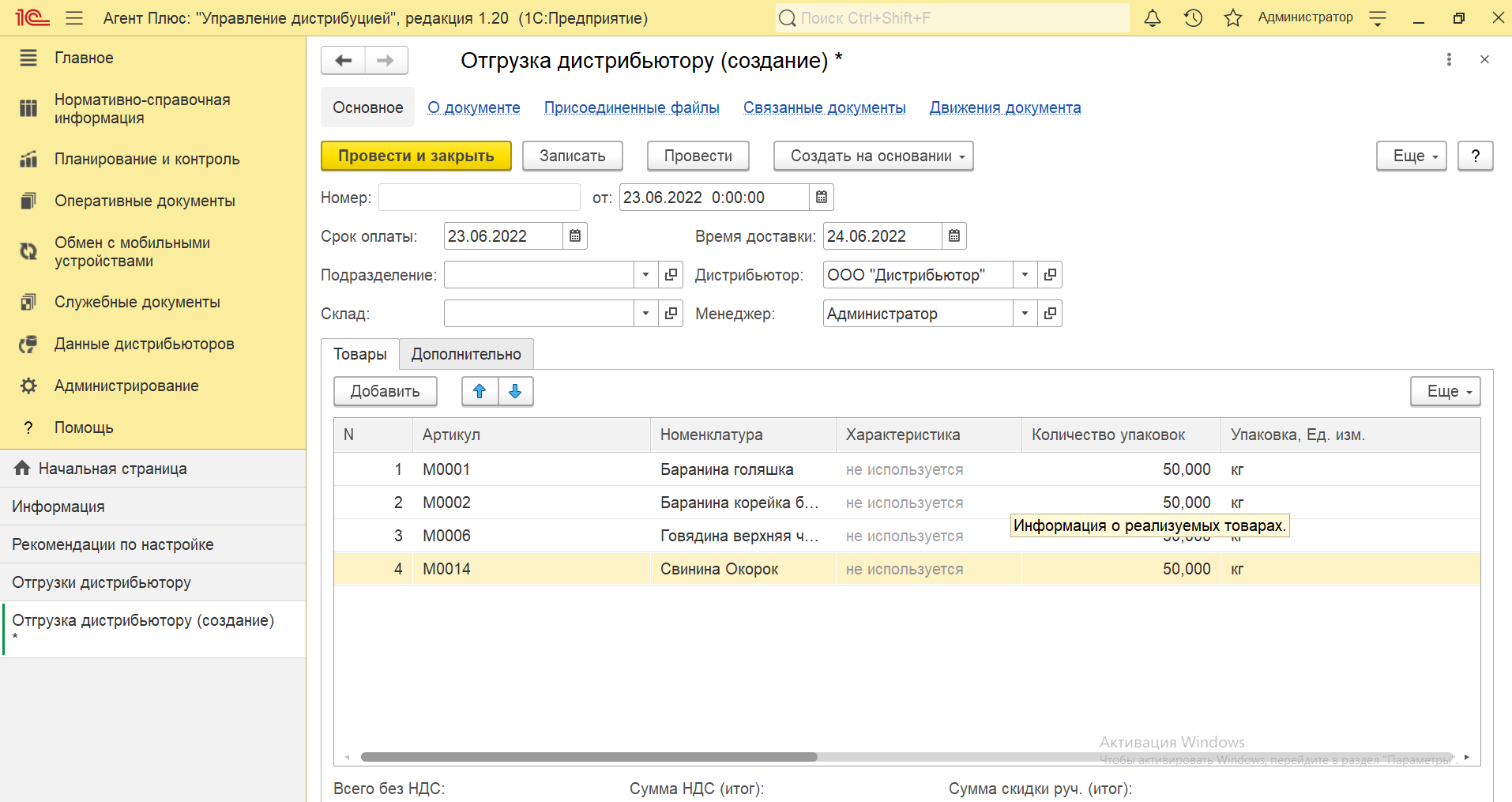Click Нормативно-справочная информация section icon

[28, 108]
